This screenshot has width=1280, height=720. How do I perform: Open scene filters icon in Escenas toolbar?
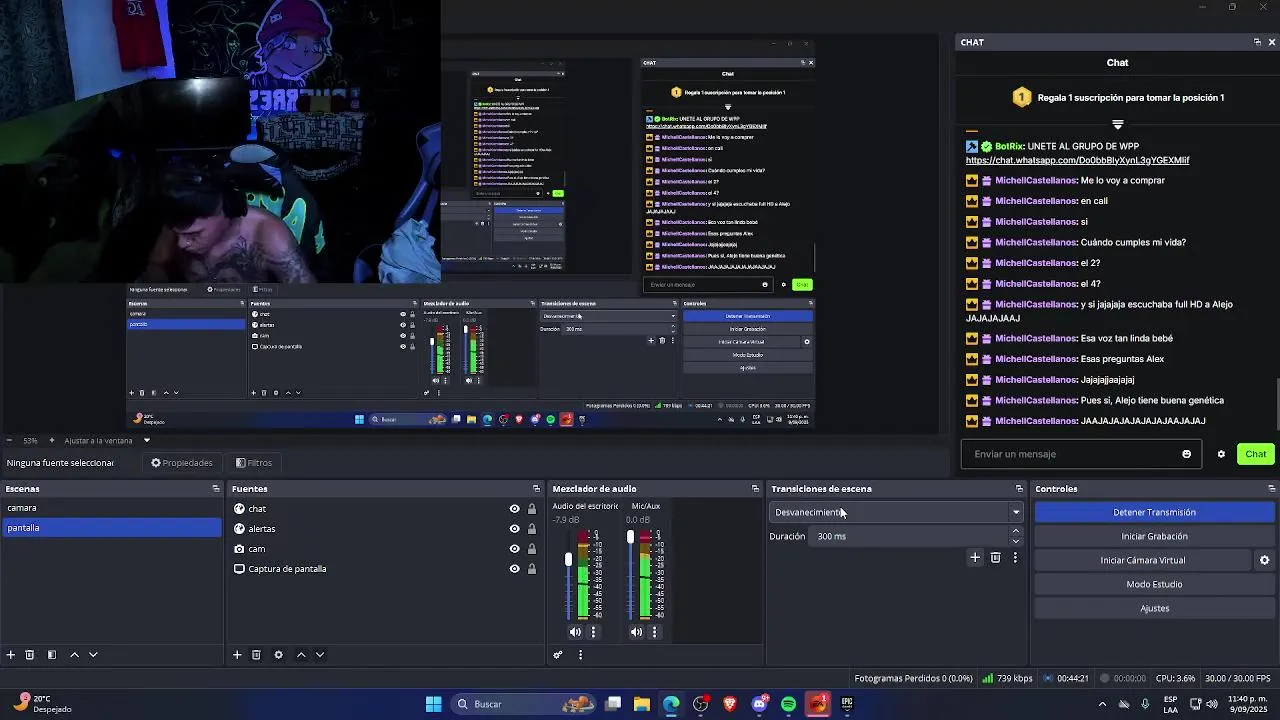[51, 655]
